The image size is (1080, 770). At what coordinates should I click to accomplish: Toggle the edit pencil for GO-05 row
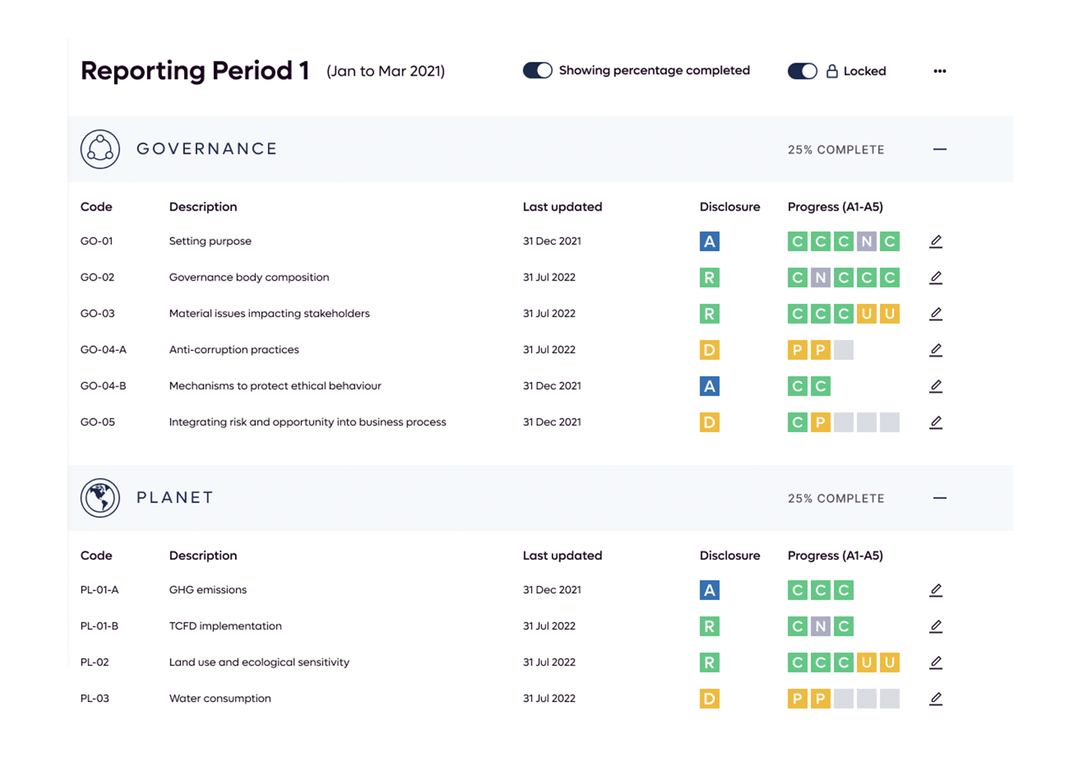point(935,422)
